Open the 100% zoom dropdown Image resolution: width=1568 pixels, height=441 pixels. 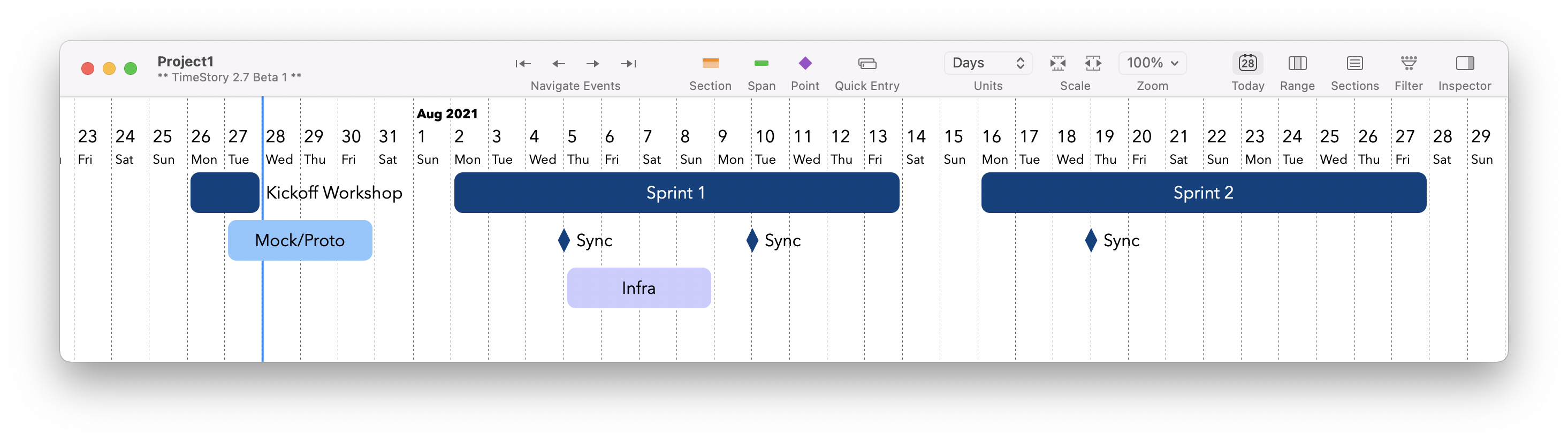[1152, 63]
